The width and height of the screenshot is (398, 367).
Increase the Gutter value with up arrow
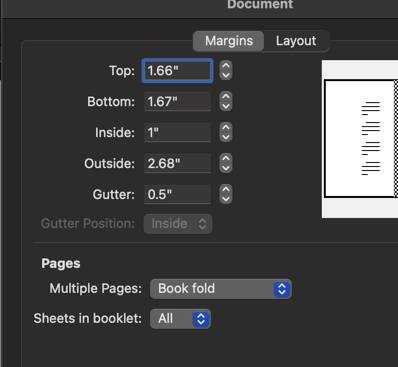point(226,190)
